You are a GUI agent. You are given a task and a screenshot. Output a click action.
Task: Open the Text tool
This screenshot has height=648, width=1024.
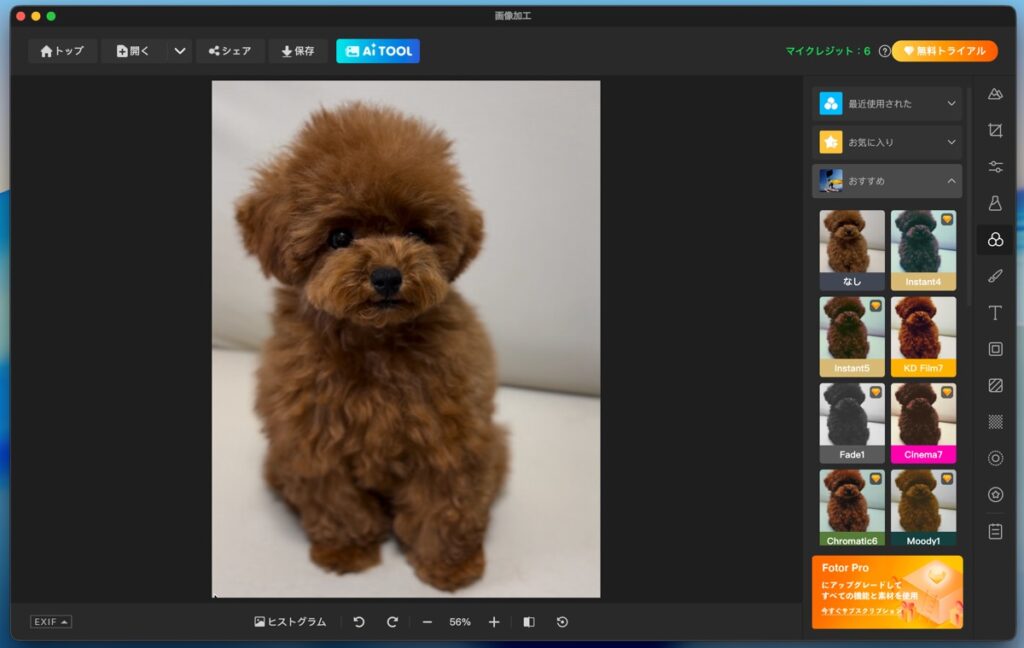click(995, 313)
